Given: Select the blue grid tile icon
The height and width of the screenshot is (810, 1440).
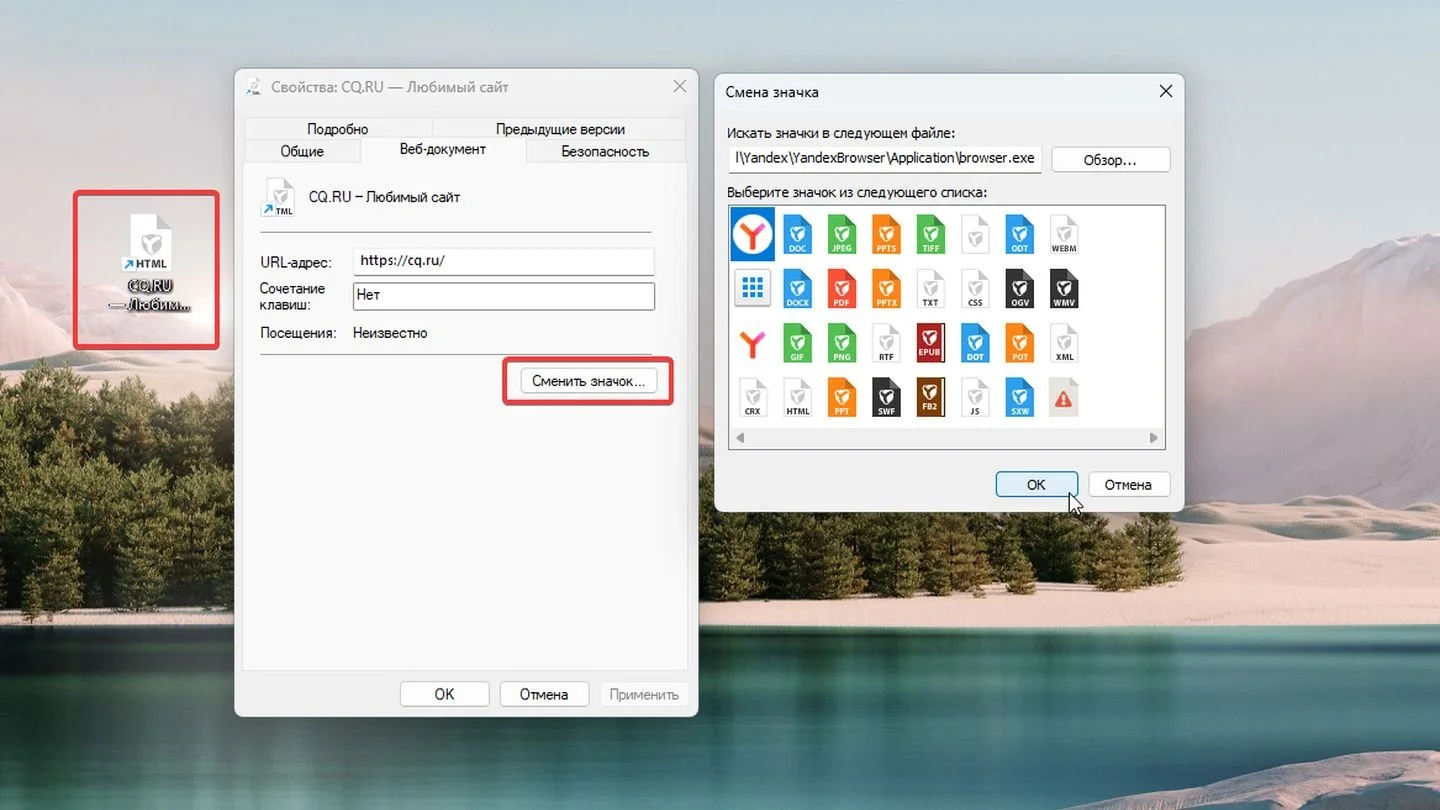Looking at the screenshot, I should 752,289.
